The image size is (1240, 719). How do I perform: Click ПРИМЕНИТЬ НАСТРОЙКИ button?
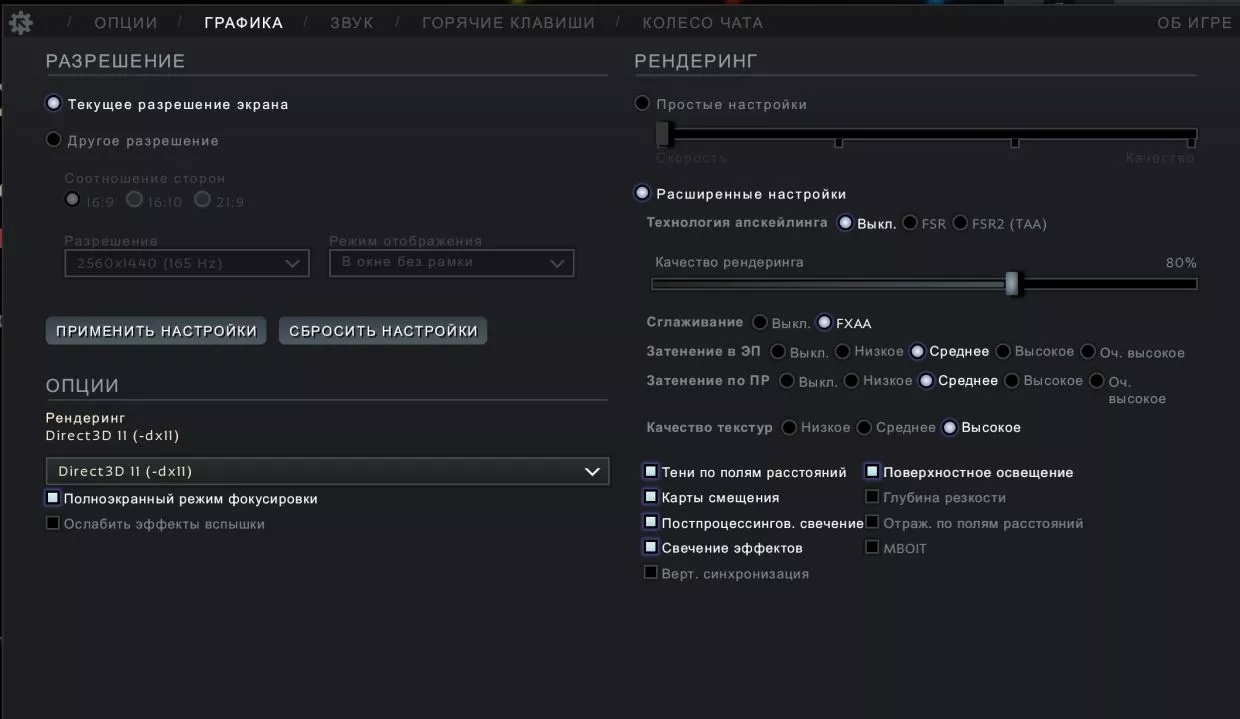tap(155, 330)
